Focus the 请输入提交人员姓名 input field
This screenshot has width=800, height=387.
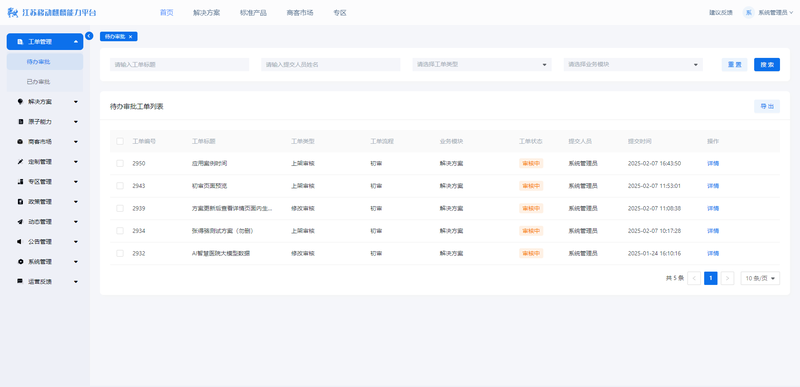pyautogui.click(x=331, y=65)
